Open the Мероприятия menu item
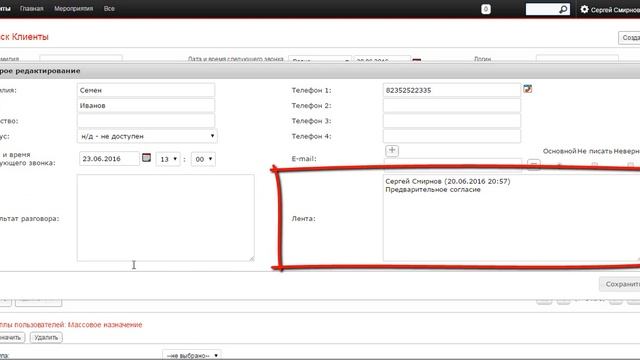 73,9
